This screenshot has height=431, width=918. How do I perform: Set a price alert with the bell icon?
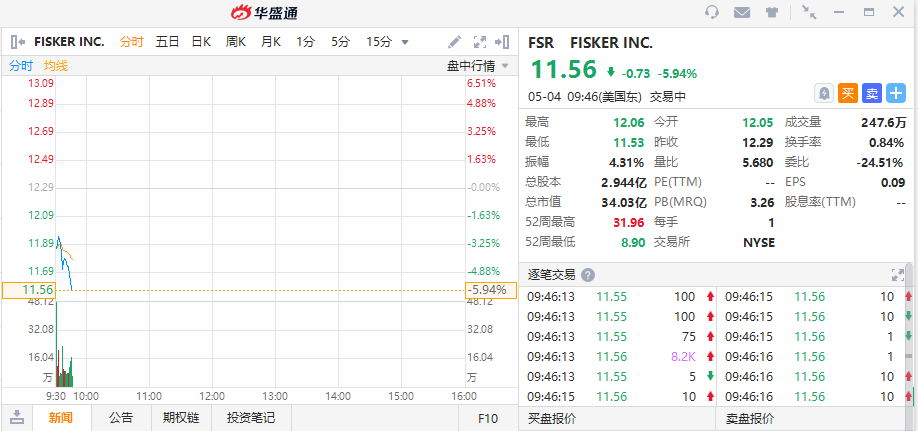(x=824, y=93)
